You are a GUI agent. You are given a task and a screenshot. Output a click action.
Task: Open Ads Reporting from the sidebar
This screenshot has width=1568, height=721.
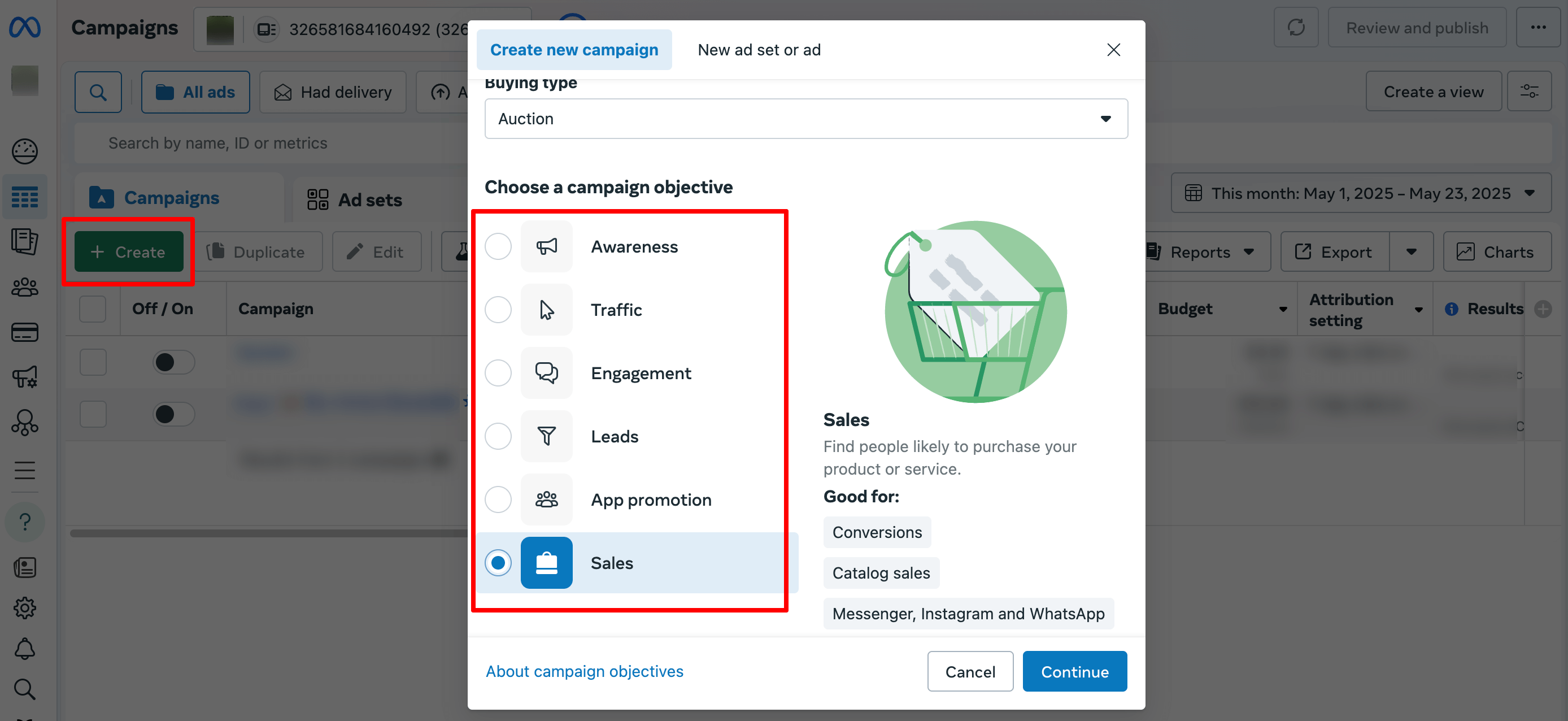coord(24,241)
